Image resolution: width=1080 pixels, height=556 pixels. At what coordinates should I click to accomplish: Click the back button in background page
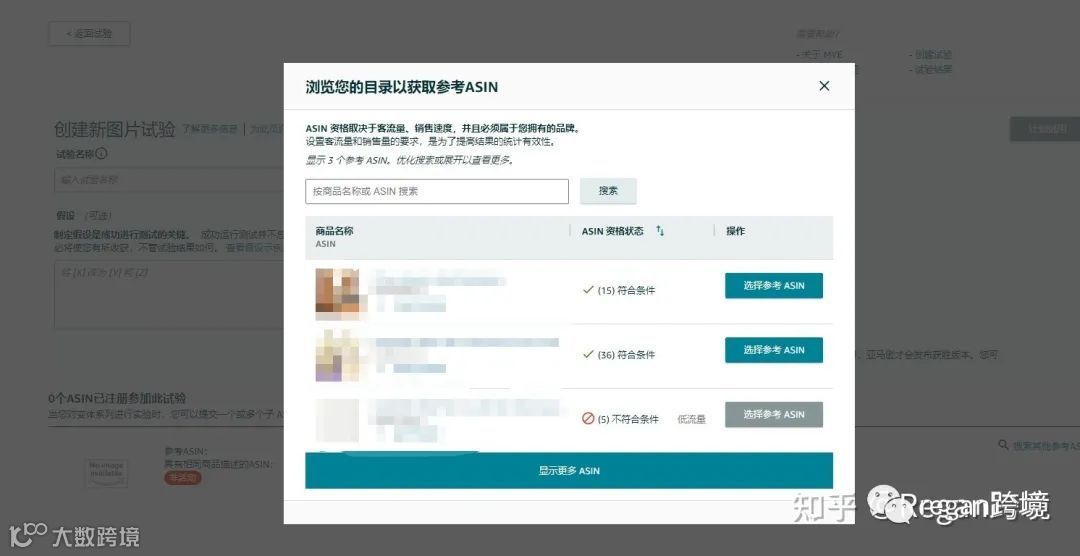click(x=90, y=34)
